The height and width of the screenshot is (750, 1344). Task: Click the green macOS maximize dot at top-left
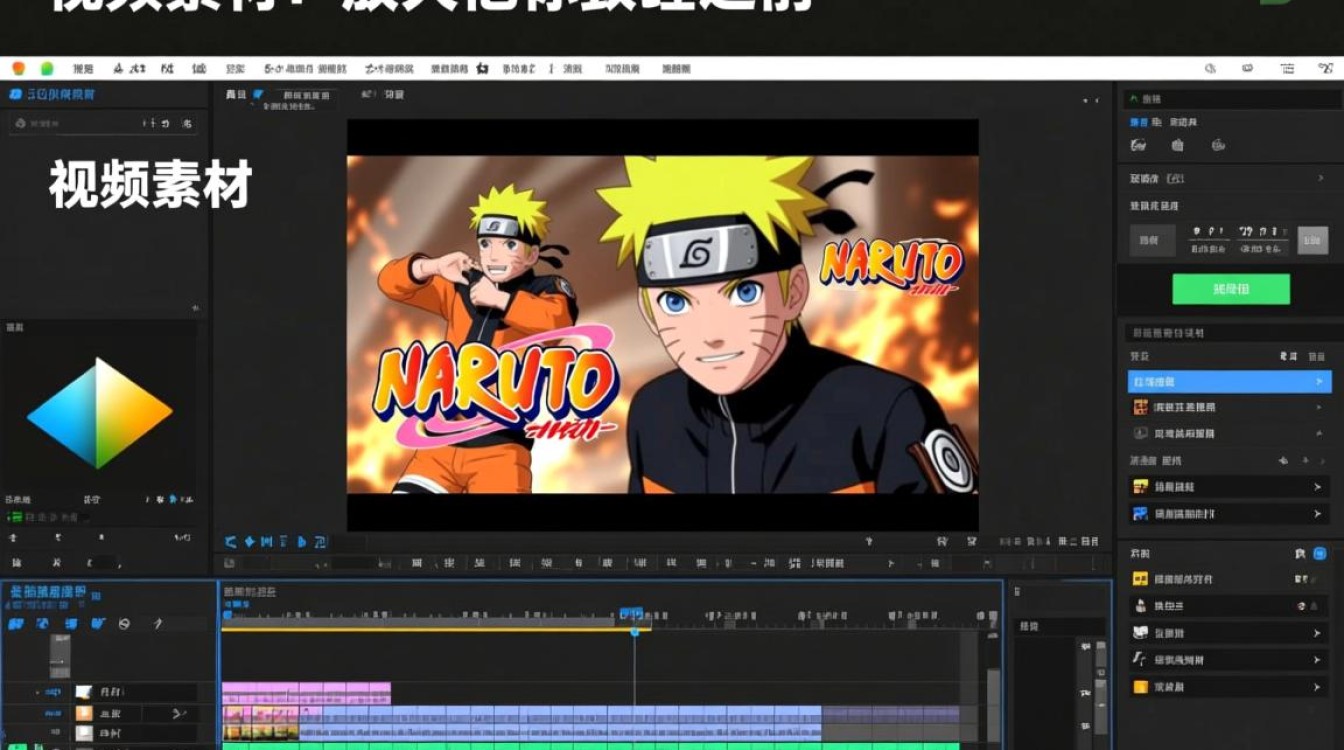coord(46,68)
